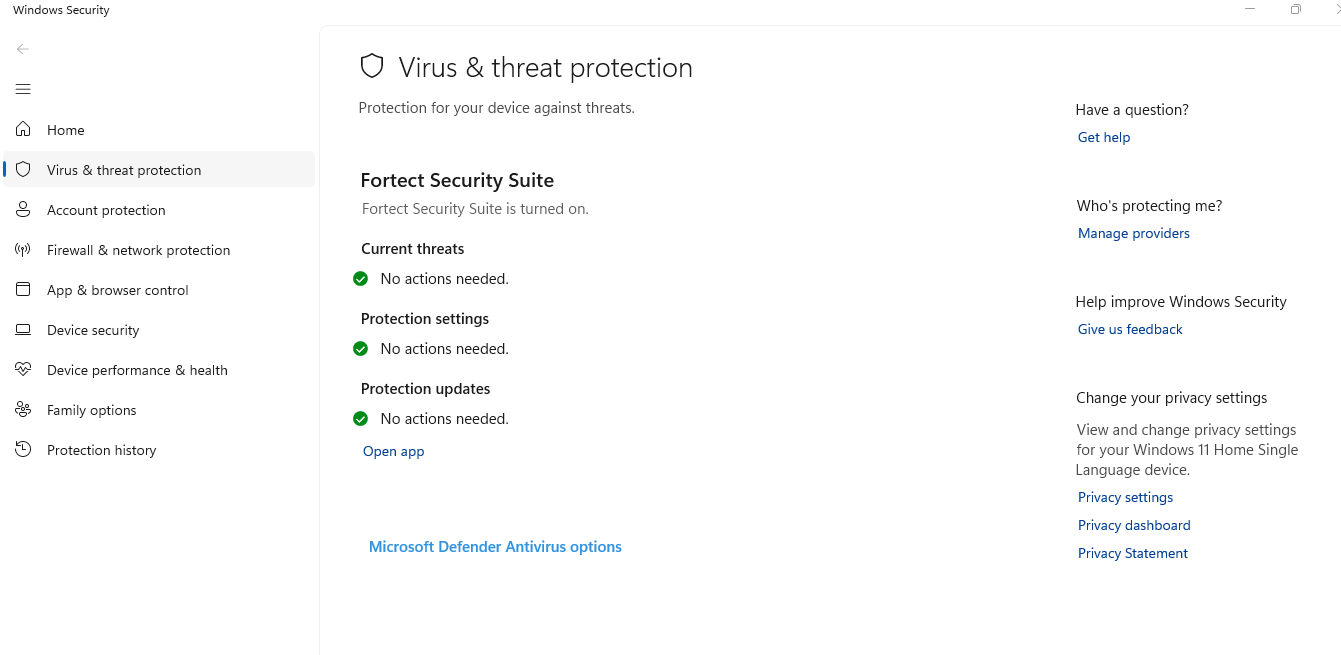1341x655 pixels.
Task: Open the Privacy dashboard
Action: pyautogui.click(x=1134, y=524)
